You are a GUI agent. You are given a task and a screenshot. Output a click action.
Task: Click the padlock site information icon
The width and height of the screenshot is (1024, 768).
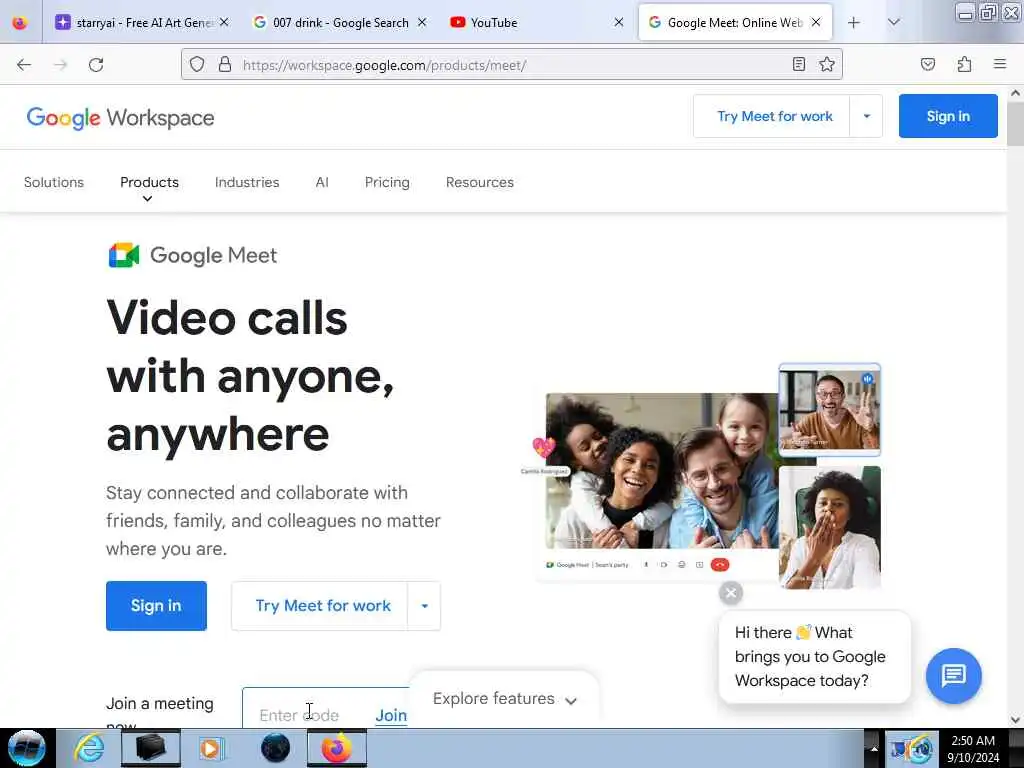225,64
